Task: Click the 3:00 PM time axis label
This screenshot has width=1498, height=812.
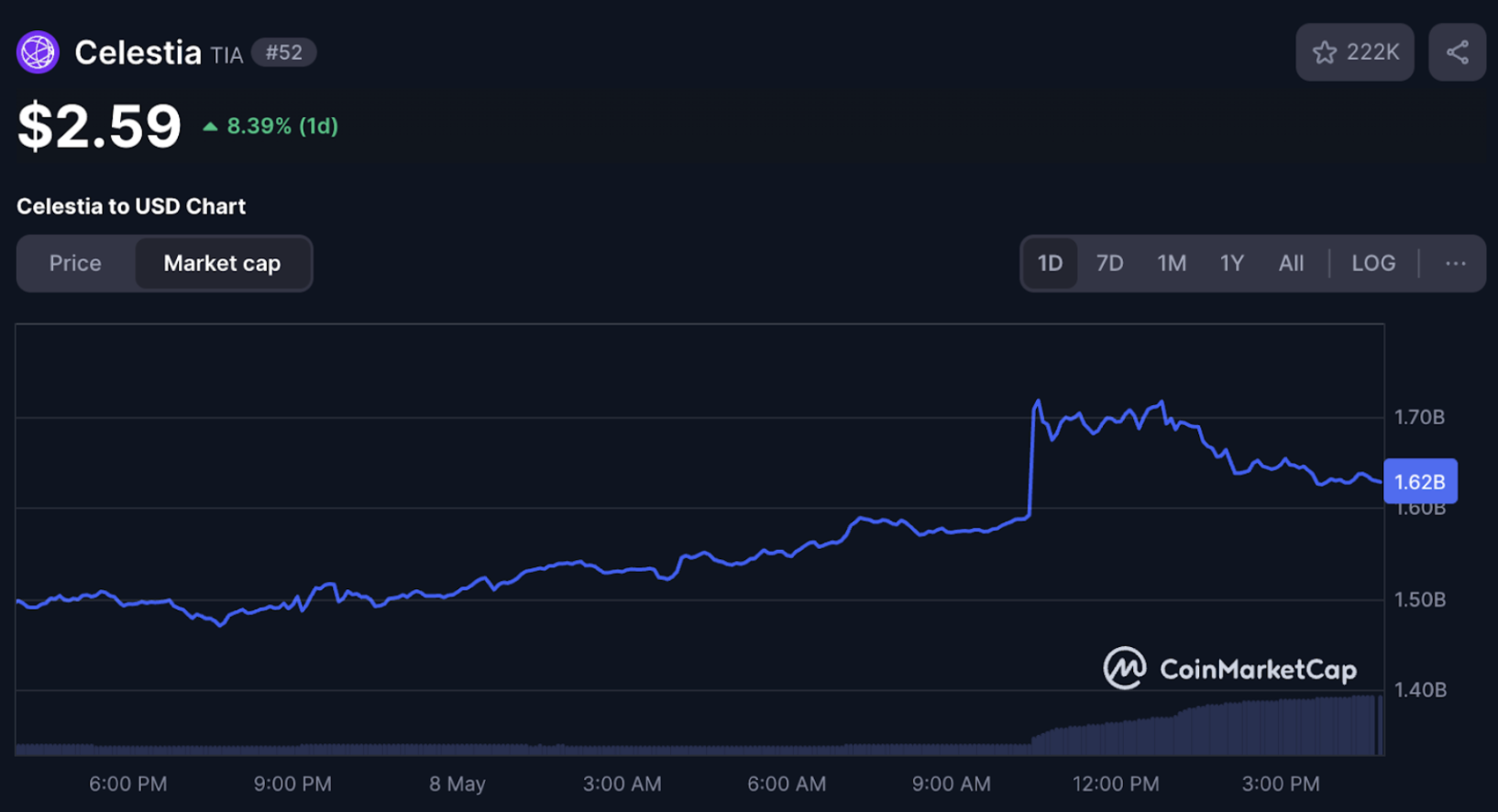Action: pos(1281,785)
